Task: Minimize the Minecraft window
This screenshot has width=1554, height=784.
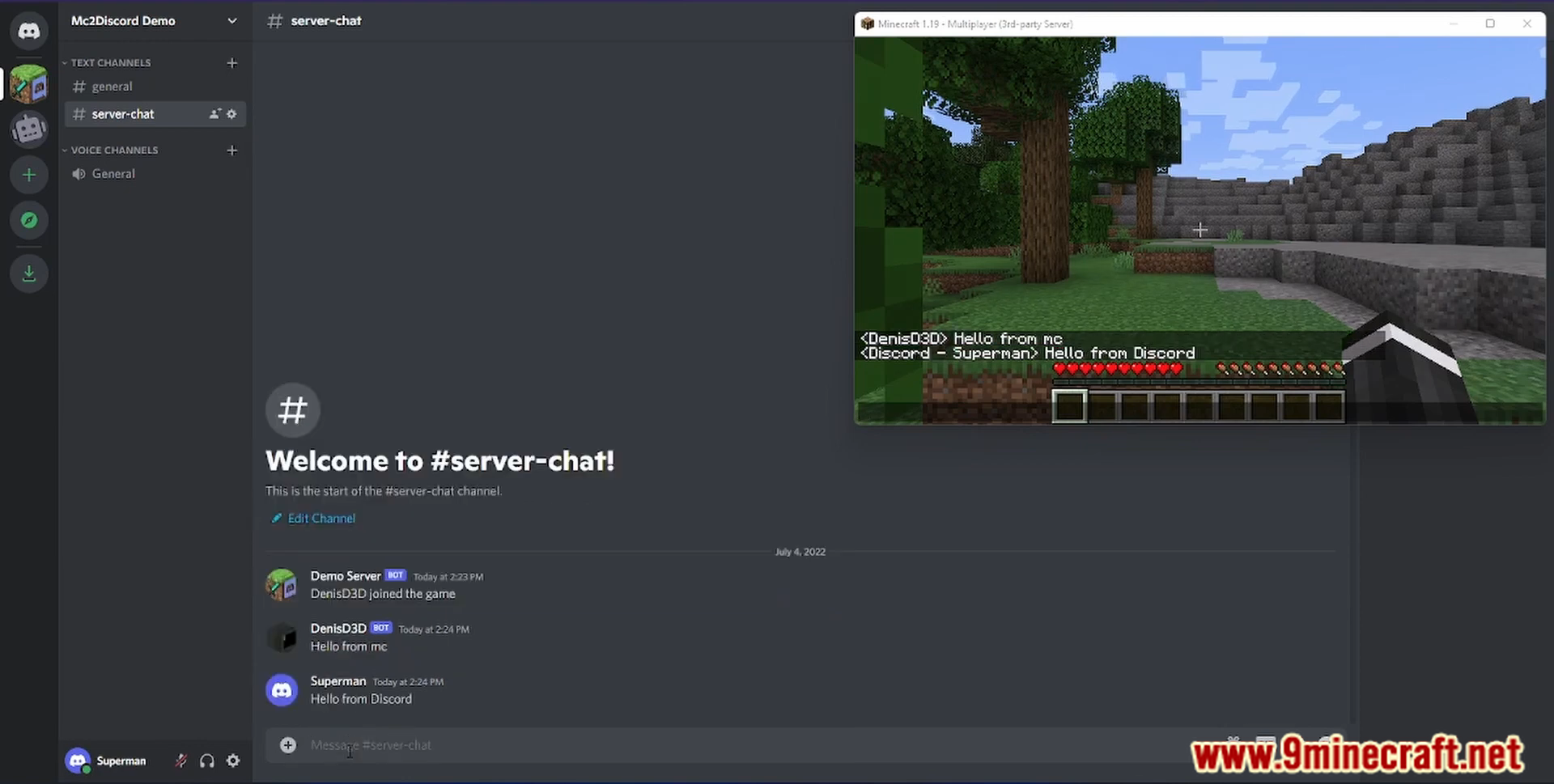Action: click(1454, 24)
